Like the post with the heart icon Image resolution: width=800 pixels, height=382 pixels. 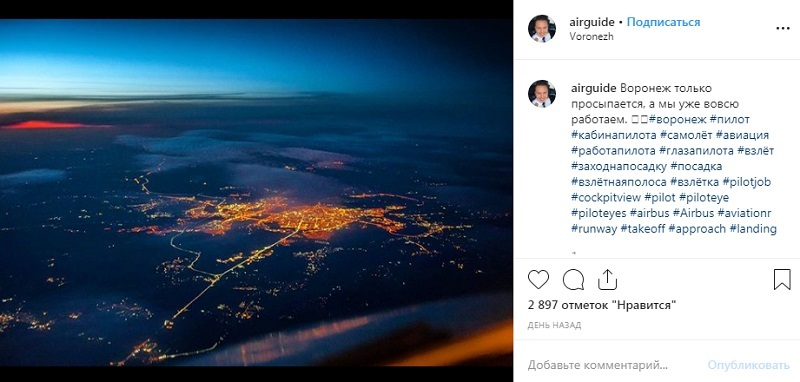pos(538,279)
